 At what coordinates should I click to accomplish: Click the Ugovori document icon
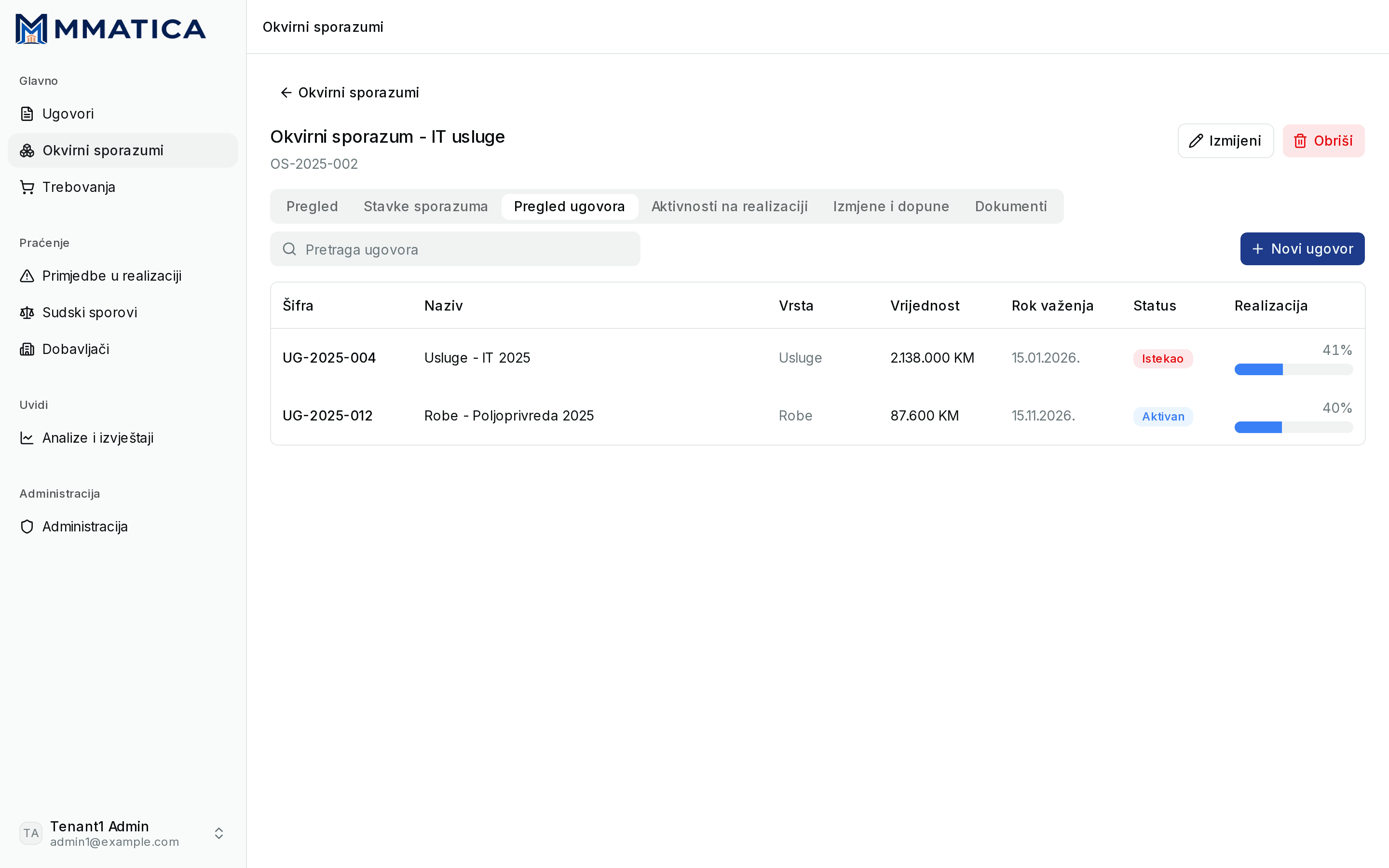pos(27,114)
